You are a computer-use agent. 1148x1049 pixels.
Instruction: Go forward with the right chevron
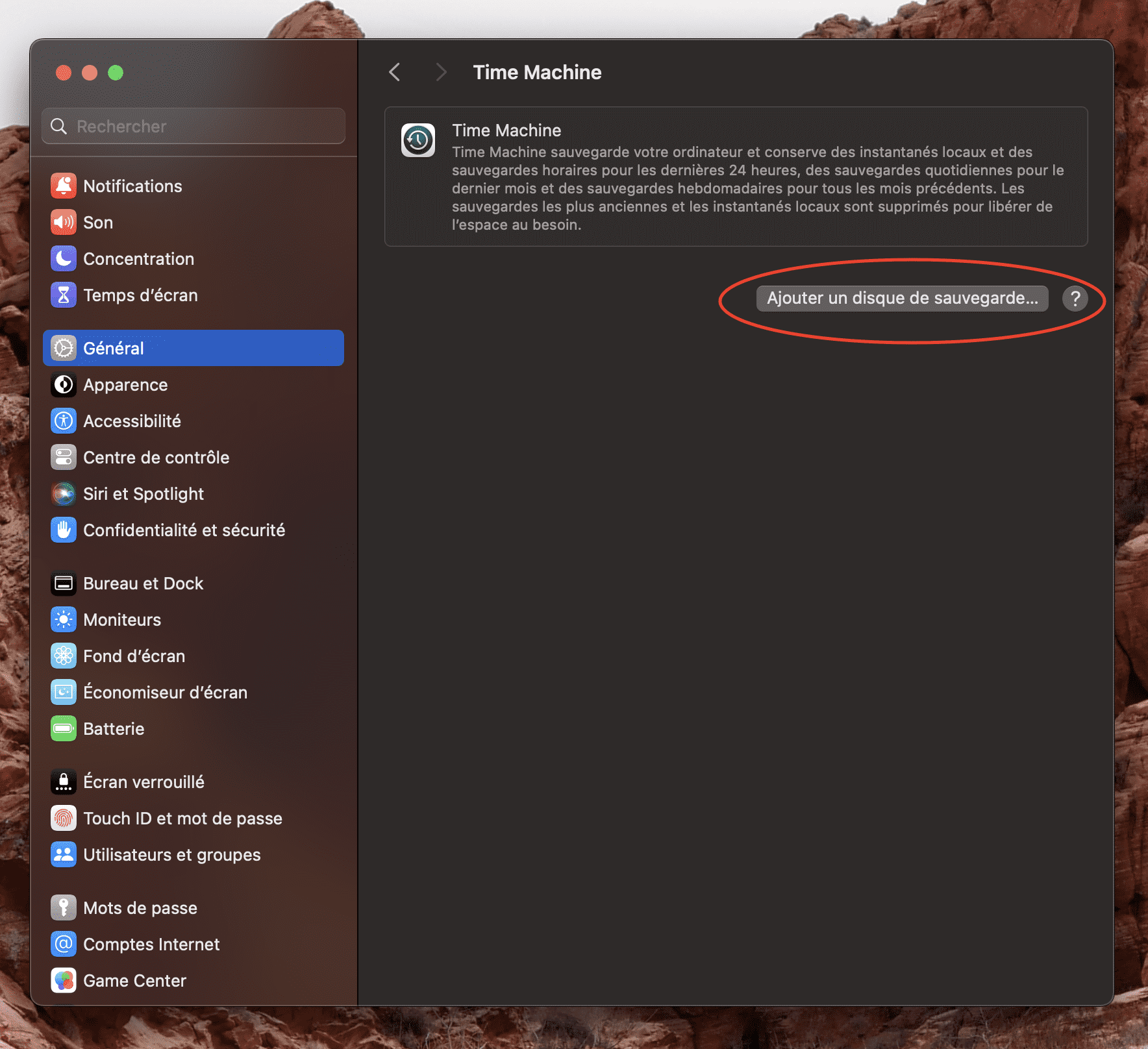pos(441,72)
